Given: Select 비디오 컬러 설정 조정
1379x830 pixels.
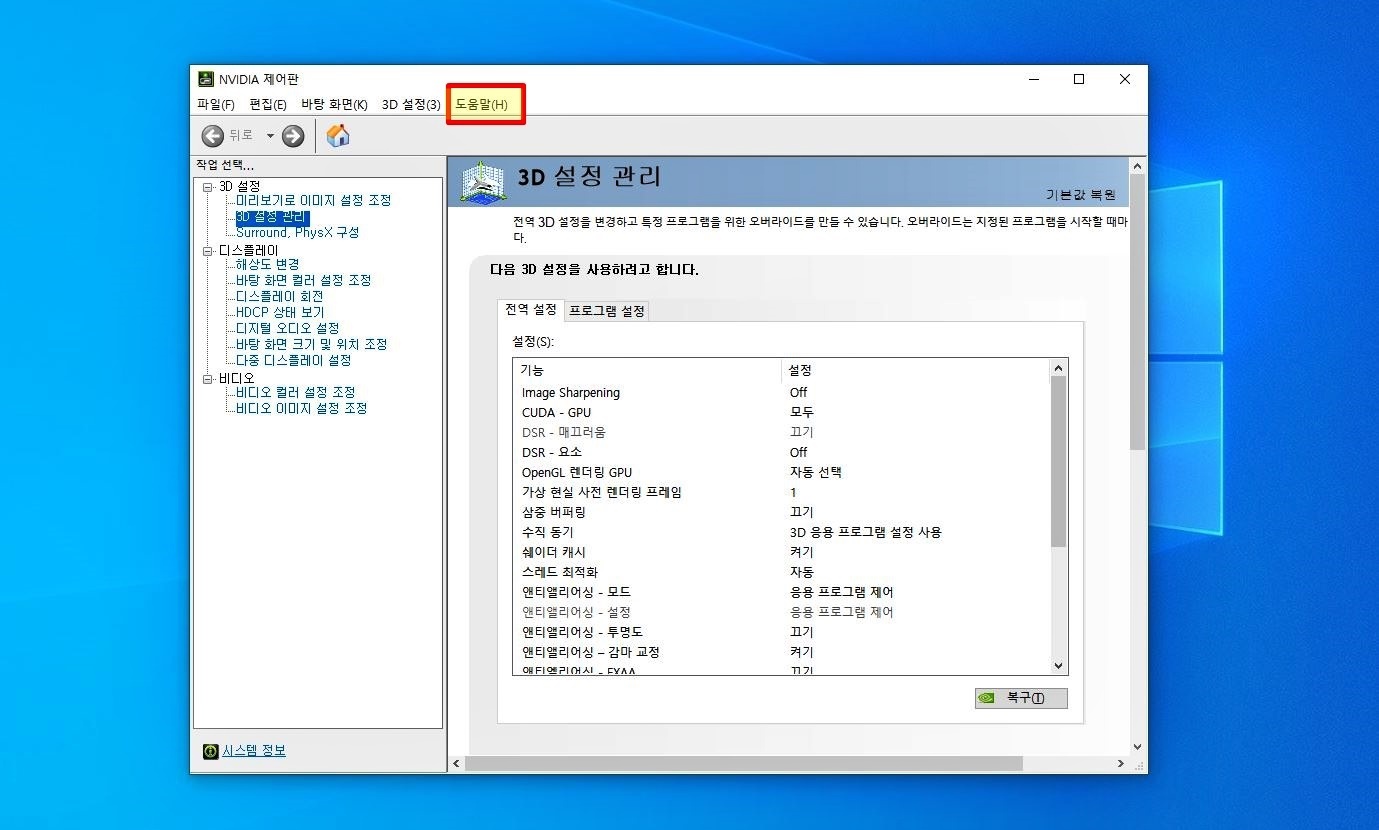Looking at the screenshot, I should [295, 392].
